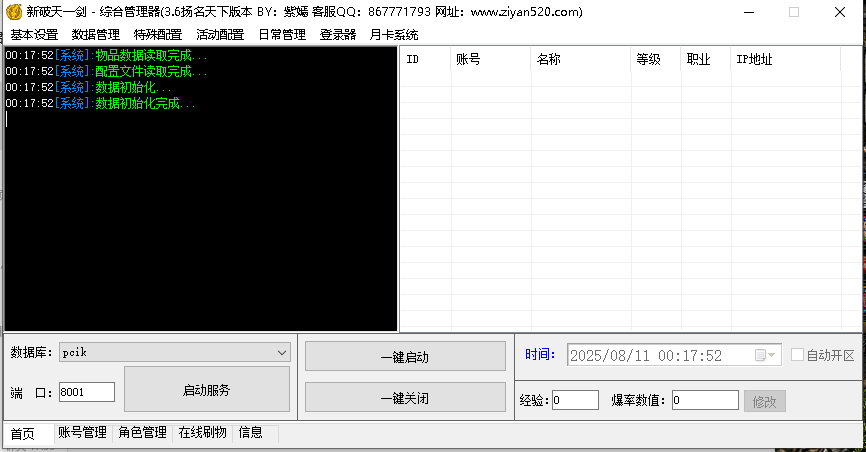Click the 一键关闭 button
The height and width of the screenshot is (452, 866).
pos(405,397)
